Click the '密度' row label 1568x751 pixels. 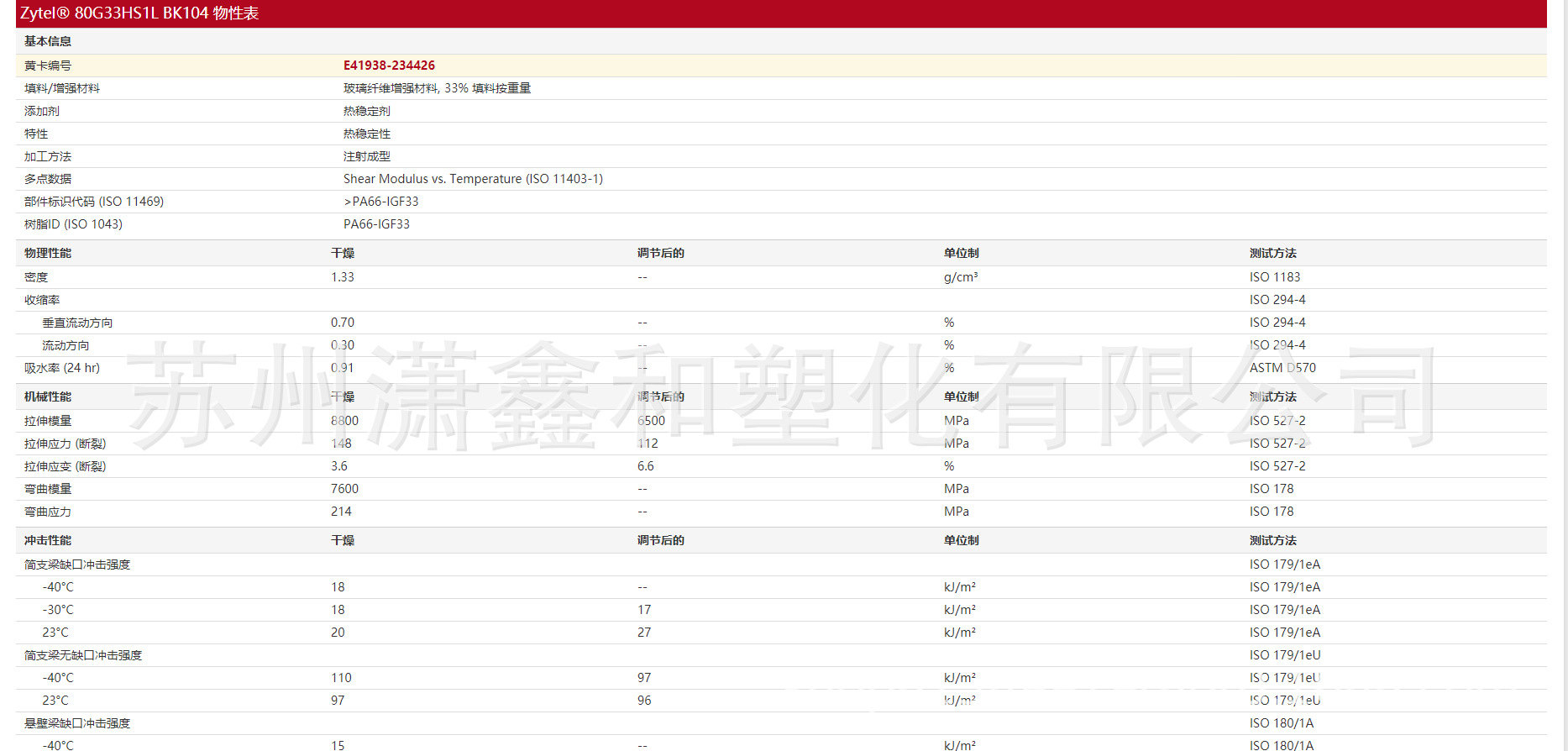point(36,277)
